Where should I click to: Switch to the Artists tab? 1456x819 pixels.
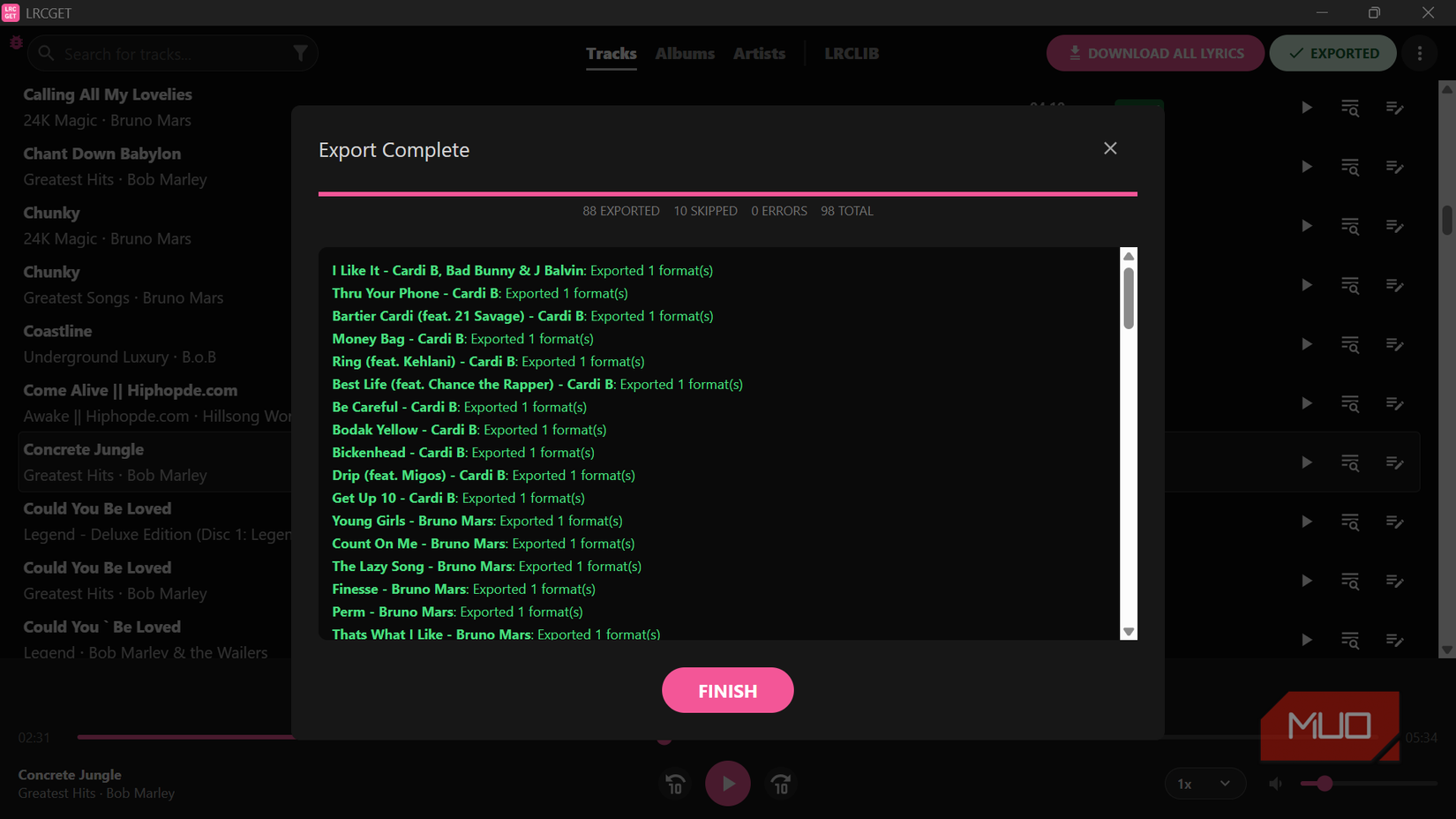(x=759, y=54)
